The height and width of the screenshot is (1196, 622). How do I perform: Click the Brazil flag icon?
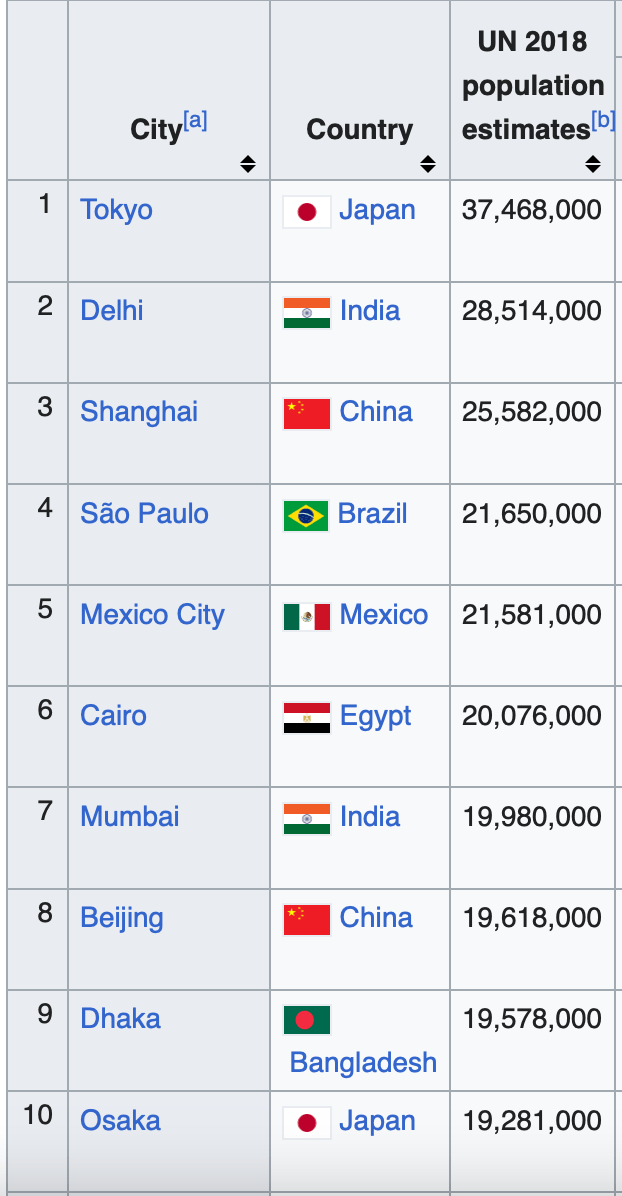tap(306, 516)
